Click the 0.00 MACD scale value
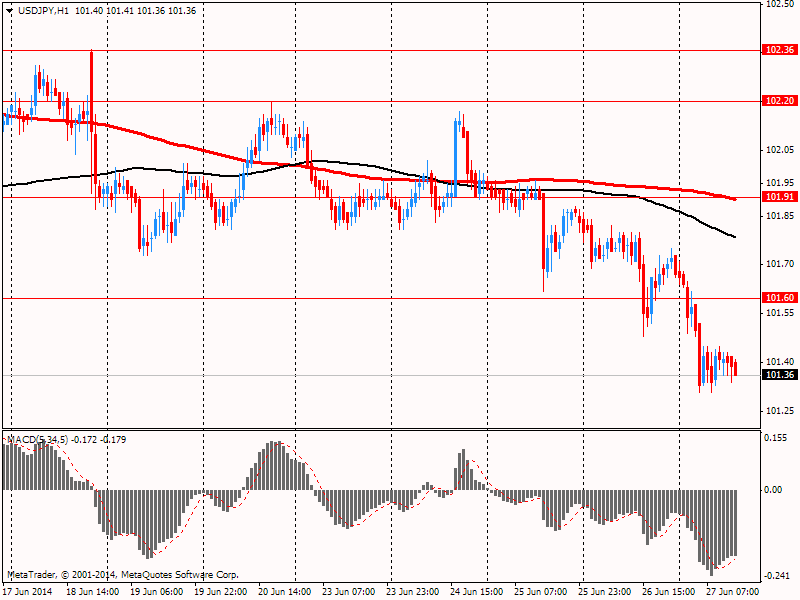800x600 pixels. (773, 490)
